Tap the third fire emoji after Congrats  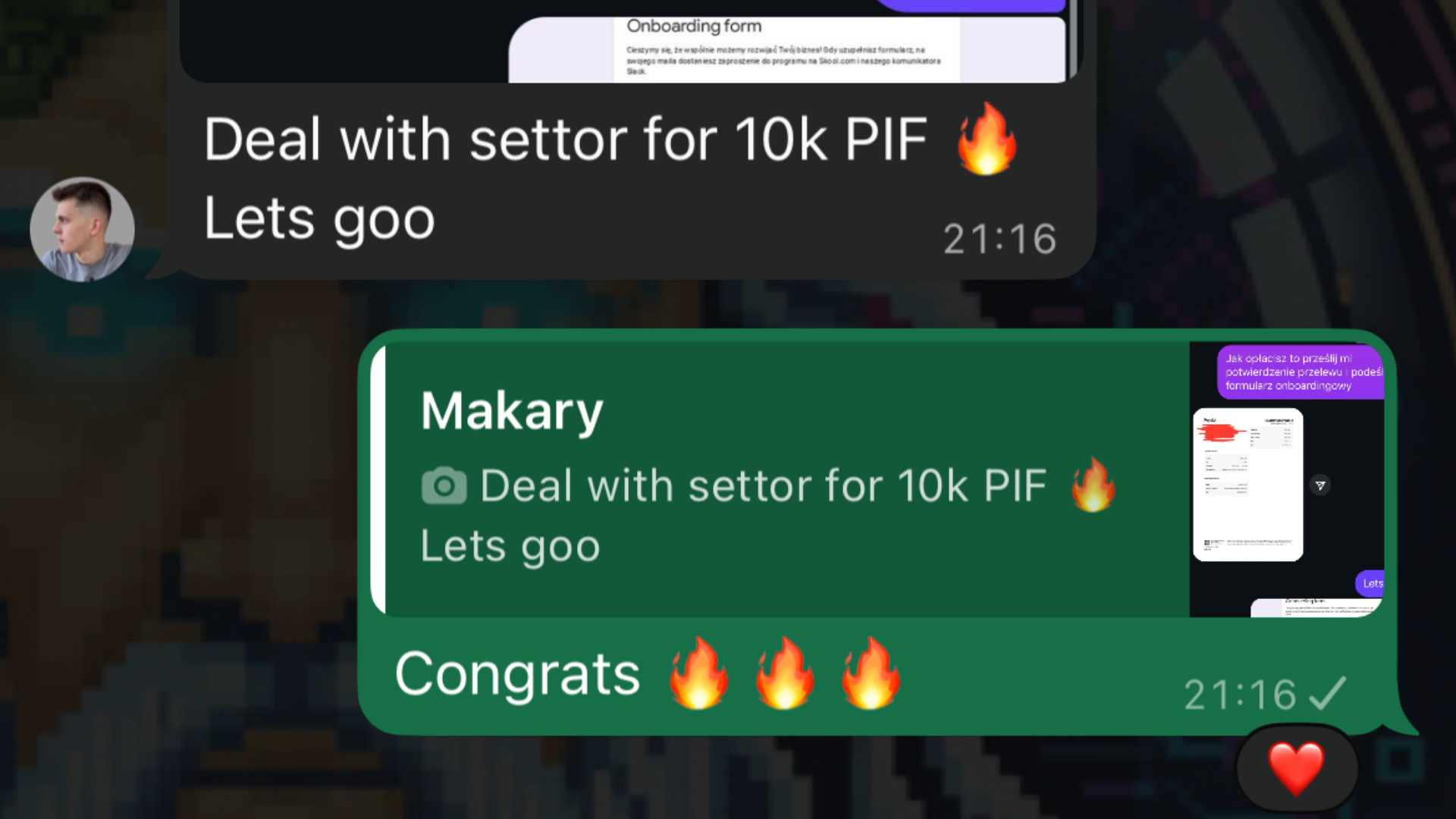(871, 673)
